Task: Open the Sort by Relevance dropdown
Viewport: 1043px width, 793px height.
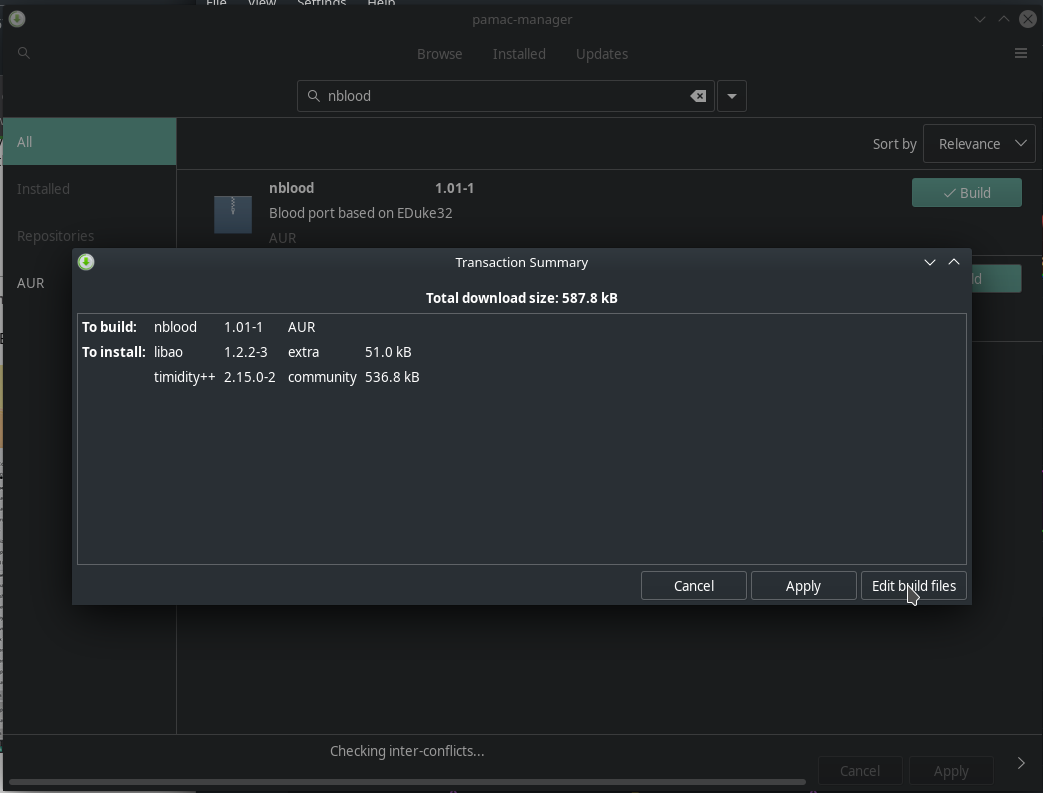Action: click(x=979, y=144)
